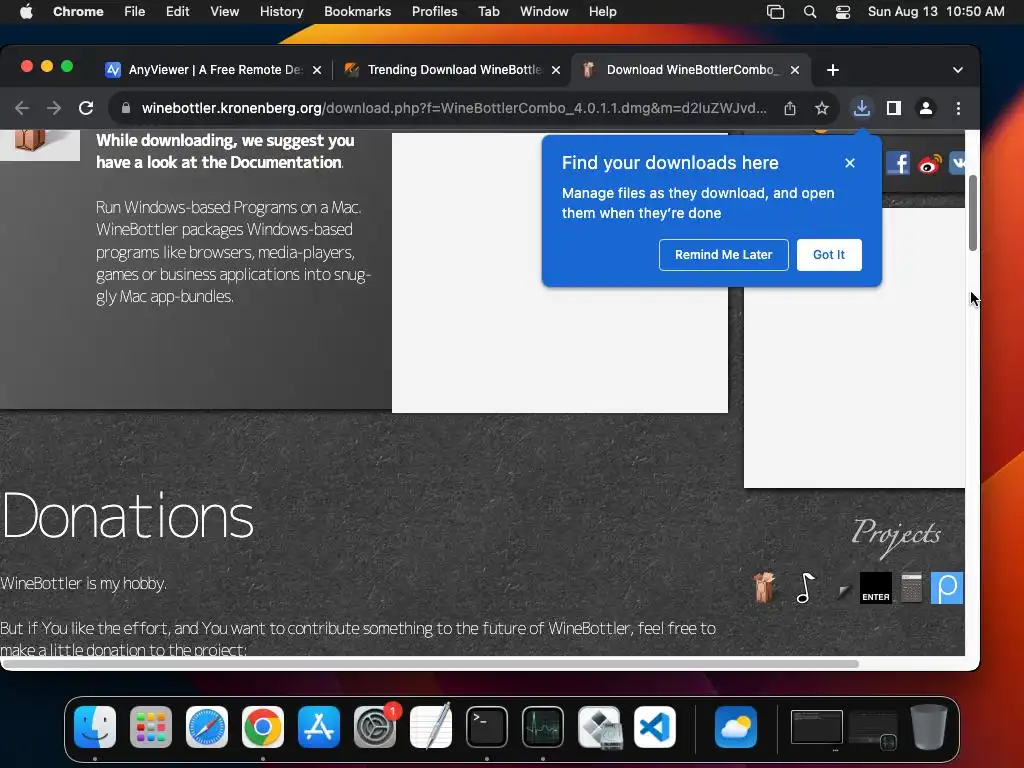
Task: Toggle Chrome side panel icon
Action: click(893, 108)
